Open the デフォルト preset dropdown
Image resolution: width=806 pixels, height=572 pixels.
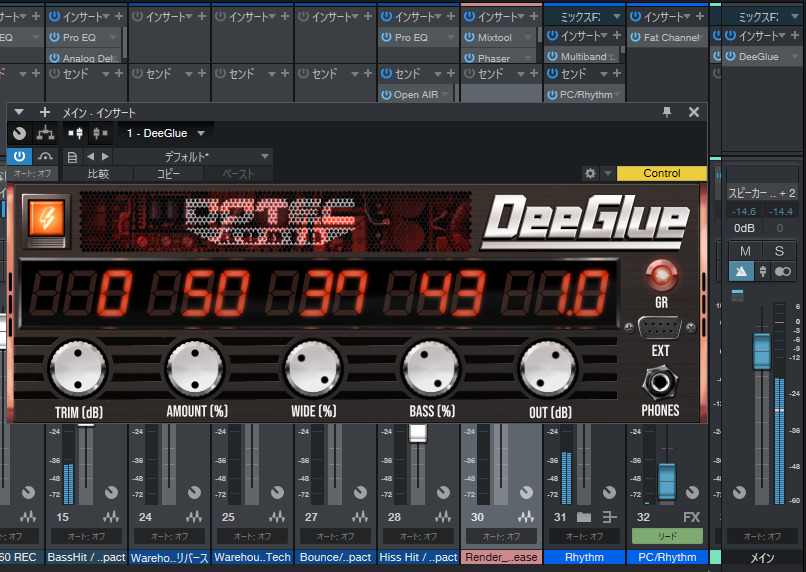pyautogui.click(x=193, y=156)
